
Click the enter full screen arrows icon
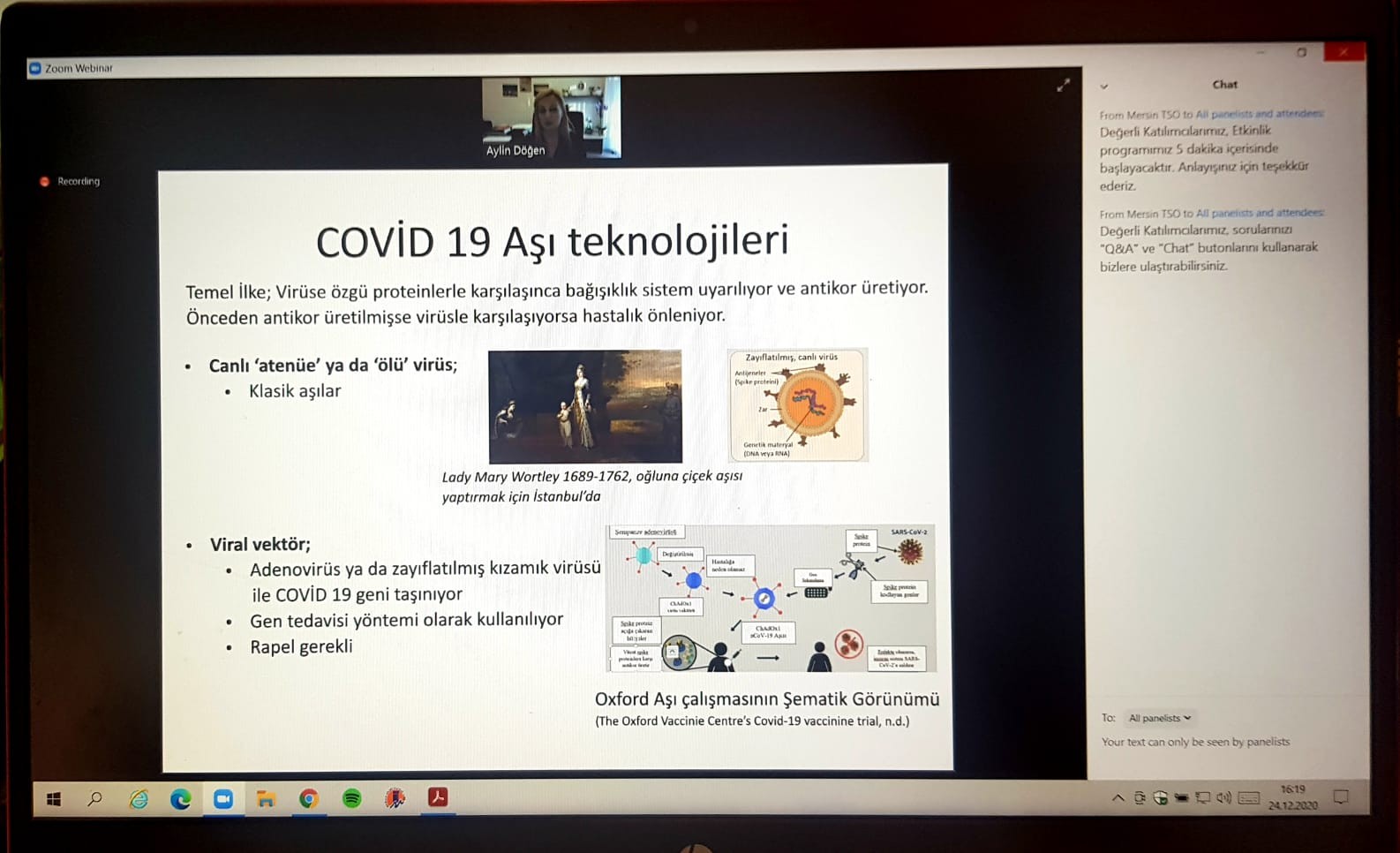1063,86
